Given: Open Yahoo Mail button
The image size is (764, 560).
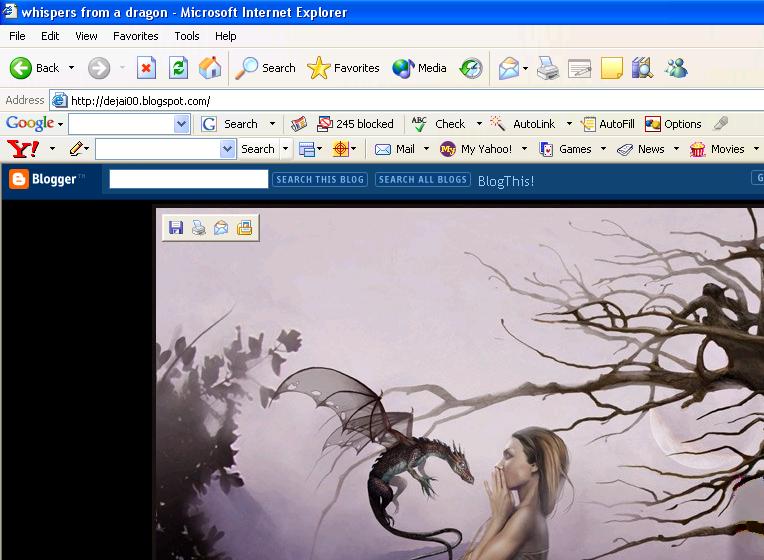Looking at the screenshot, I should click(x=395, y=149).
